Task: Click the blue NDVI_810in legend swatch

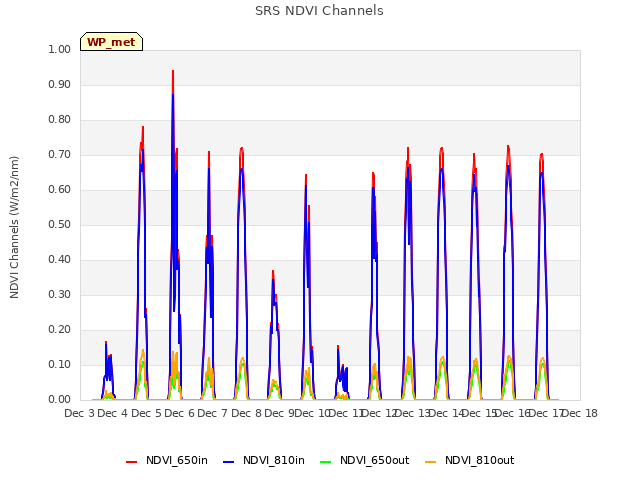Action: click(229, 461)
